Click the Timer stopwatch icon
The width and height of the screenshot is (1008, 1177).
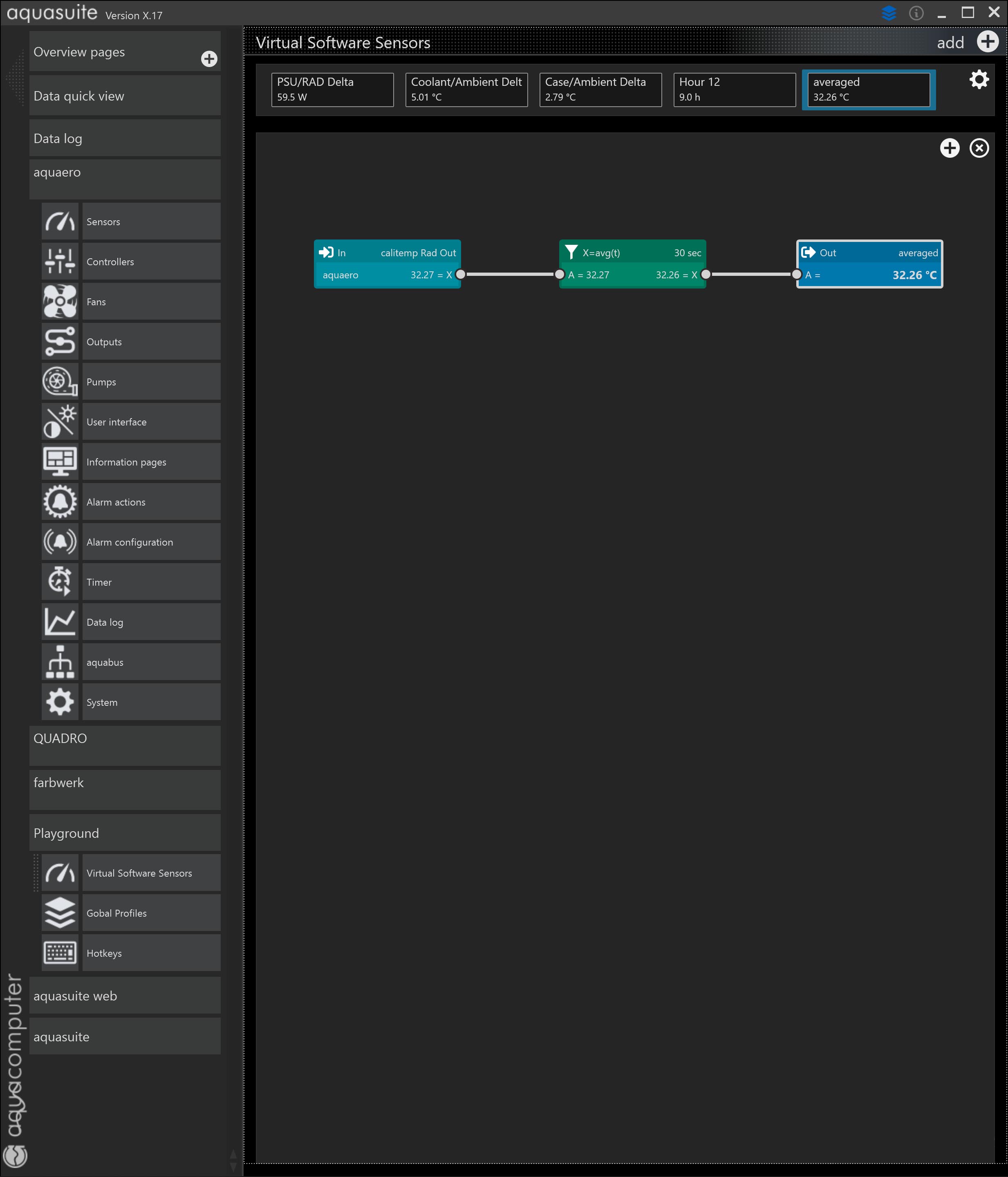coord(60,582)
